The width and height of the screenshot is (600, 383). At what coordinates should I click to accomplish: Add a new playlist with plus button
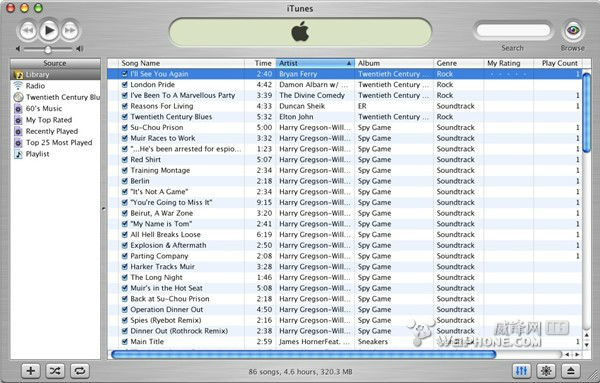pos(31,370)
